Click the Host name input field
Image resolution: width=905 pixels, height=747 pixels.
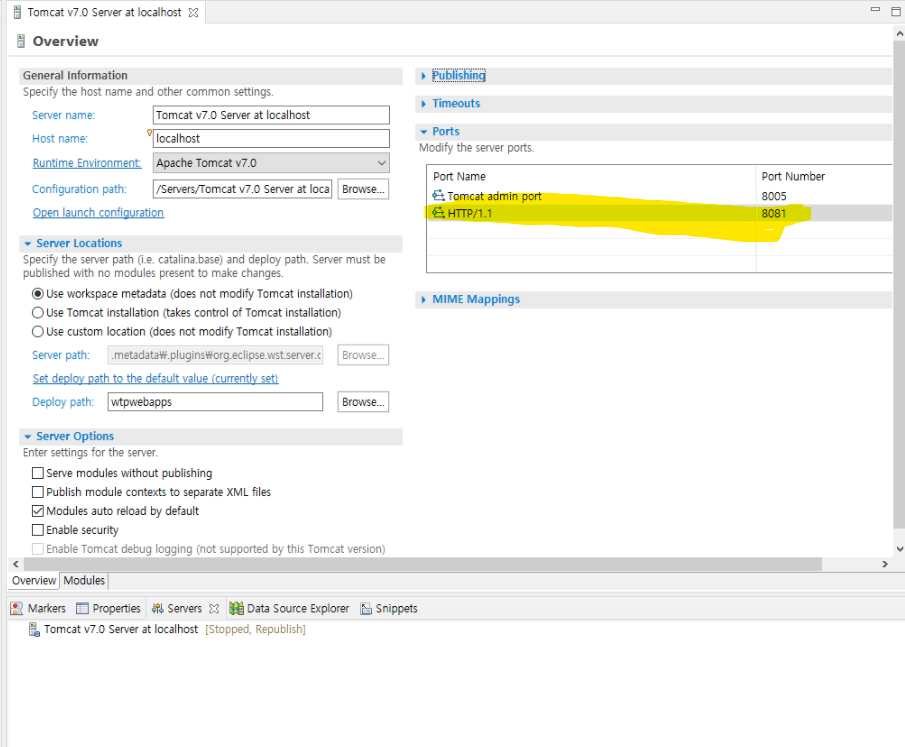271,139
